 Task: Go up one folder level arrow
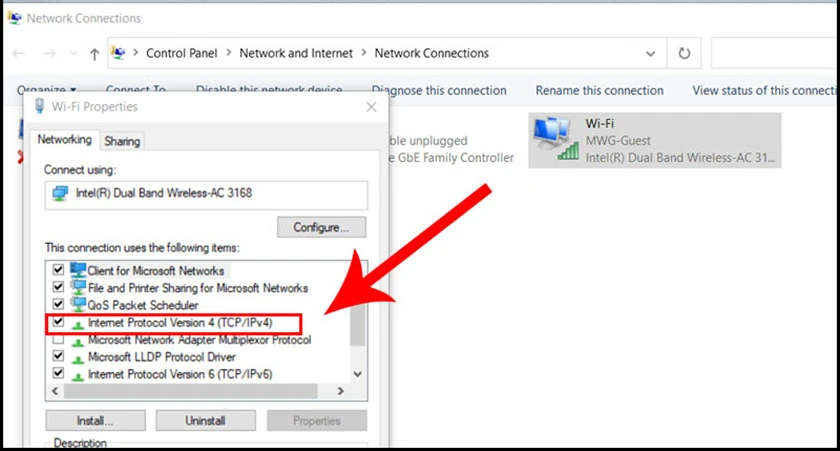94,54
